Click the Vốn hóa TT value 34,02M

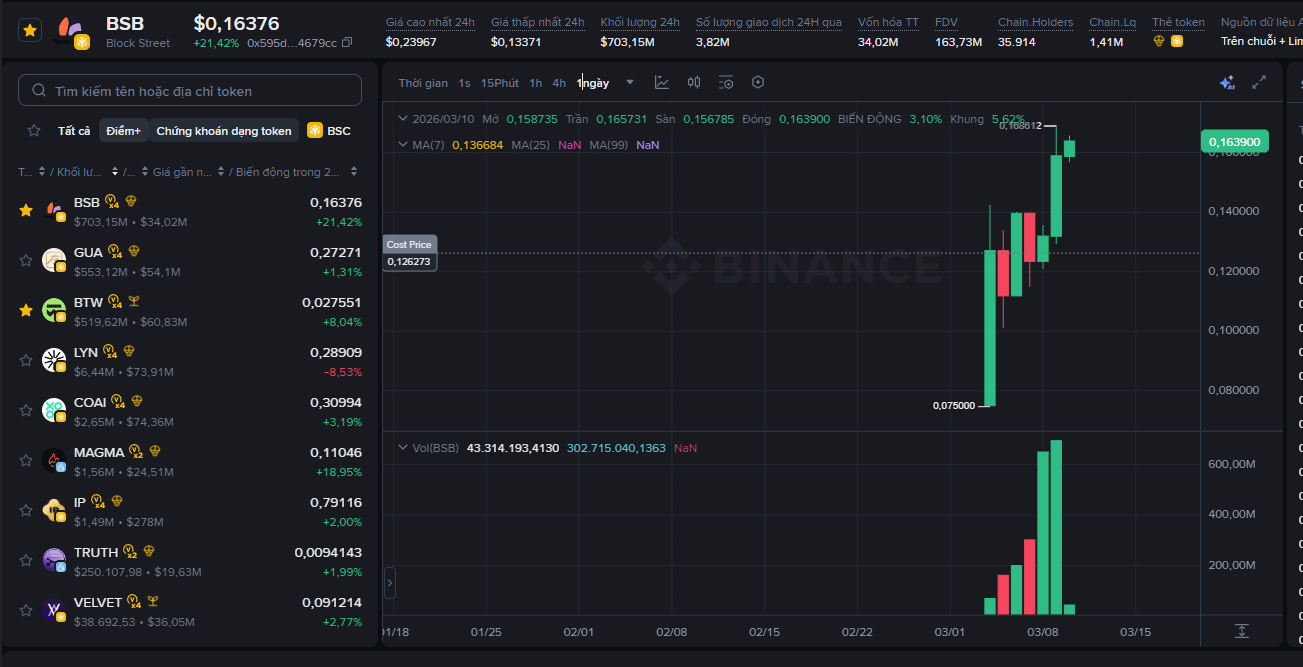pyautogui.click(x=878, y=42)
